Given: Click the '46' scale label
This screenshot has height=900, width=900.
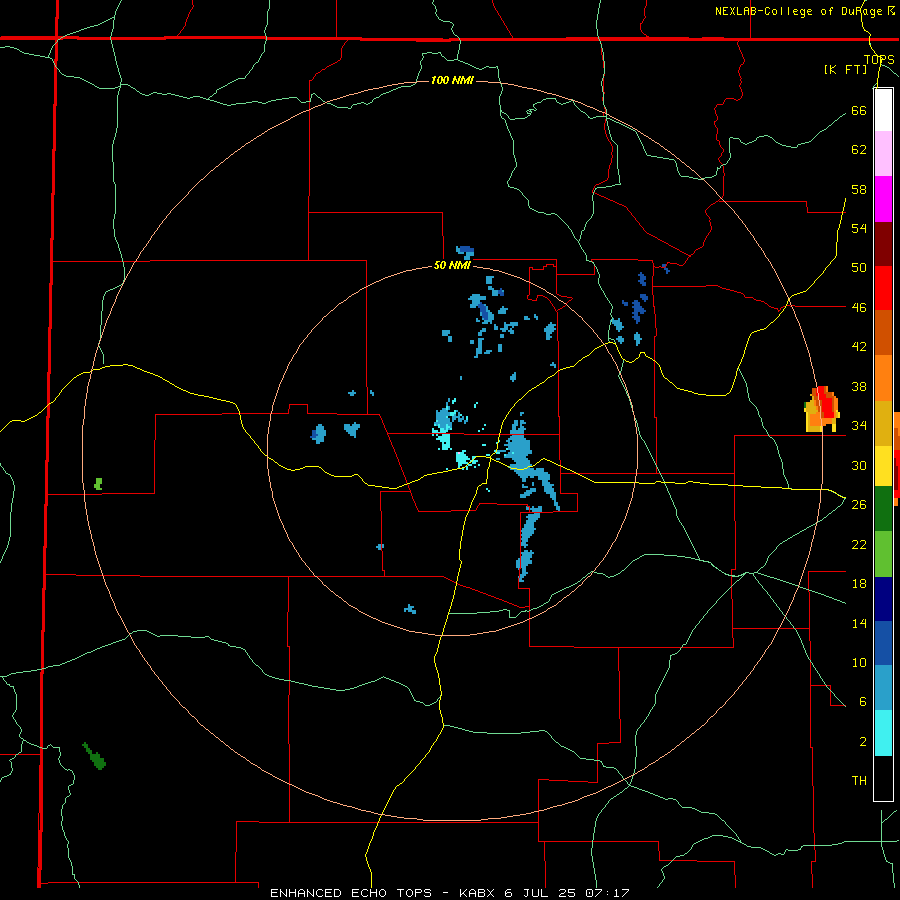Looking at the screenshot, I should pos(859,307).
